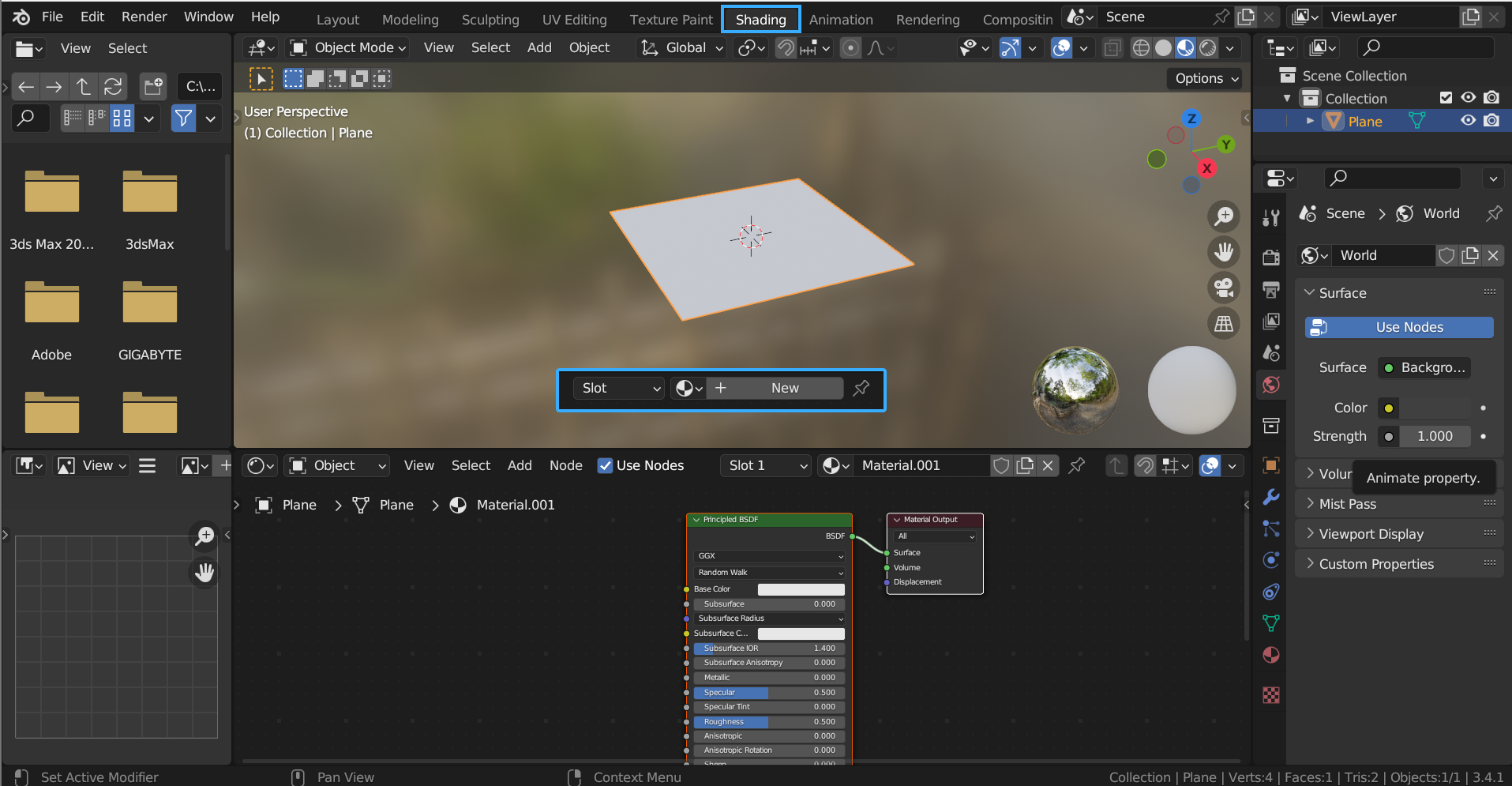Open Output properties tab icon

[x=1271, y=289]
